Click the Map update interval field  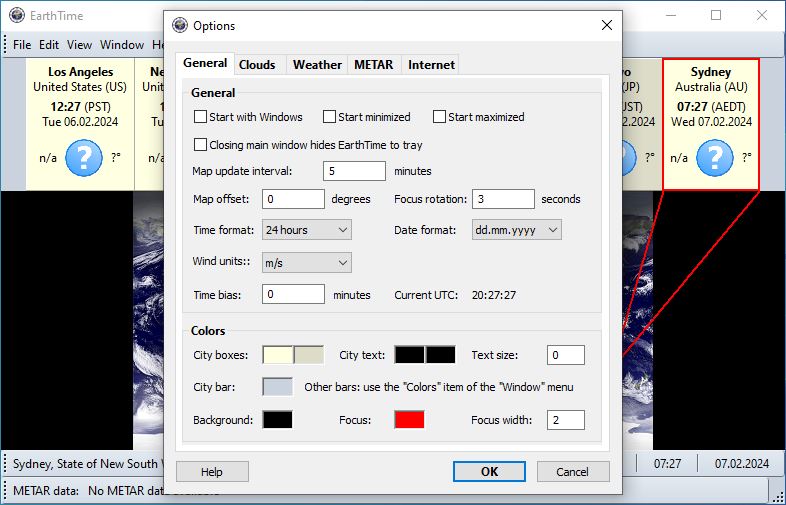point(354,171)
